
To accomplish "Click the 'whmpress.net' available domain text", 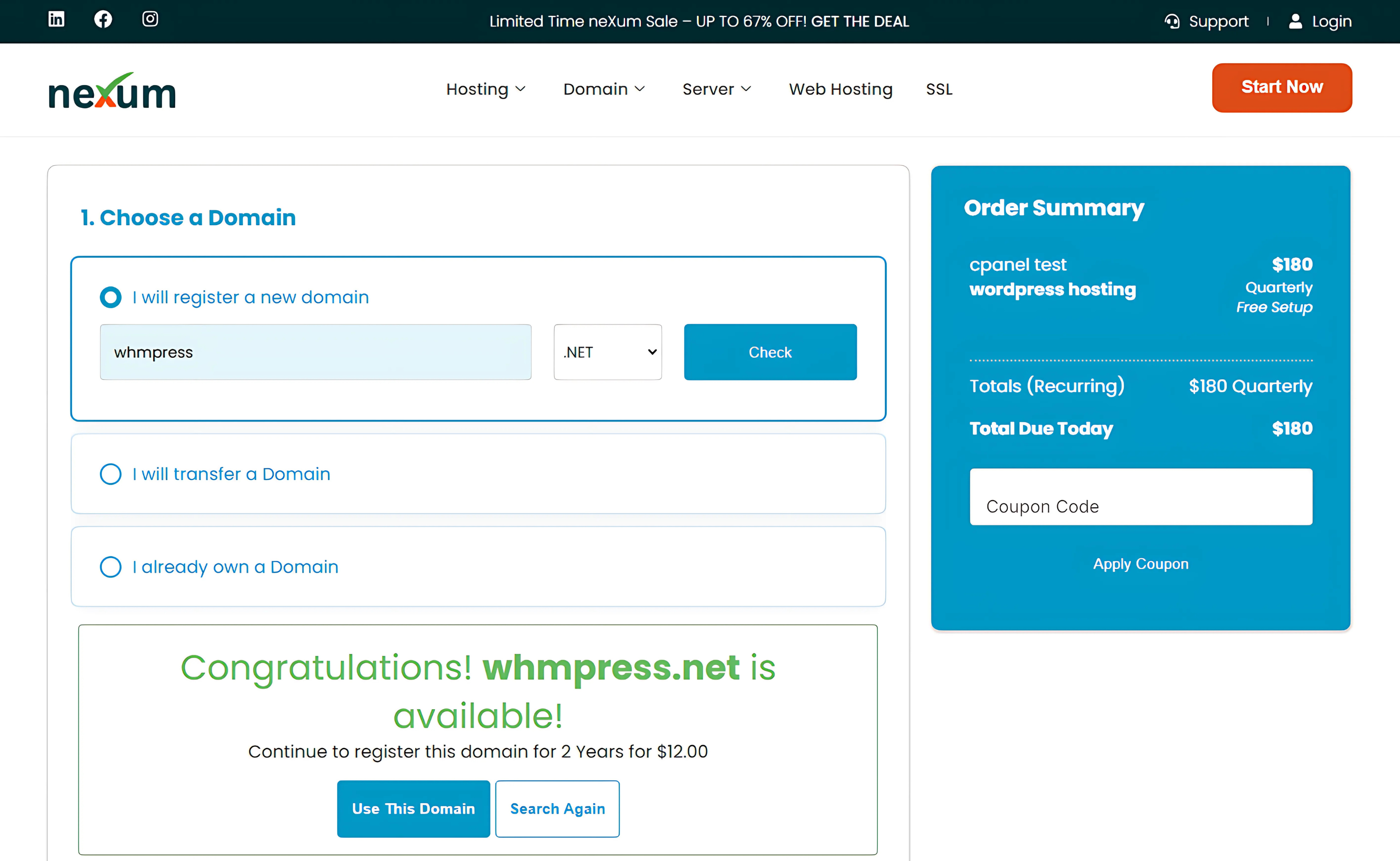I will pos(611,667).
